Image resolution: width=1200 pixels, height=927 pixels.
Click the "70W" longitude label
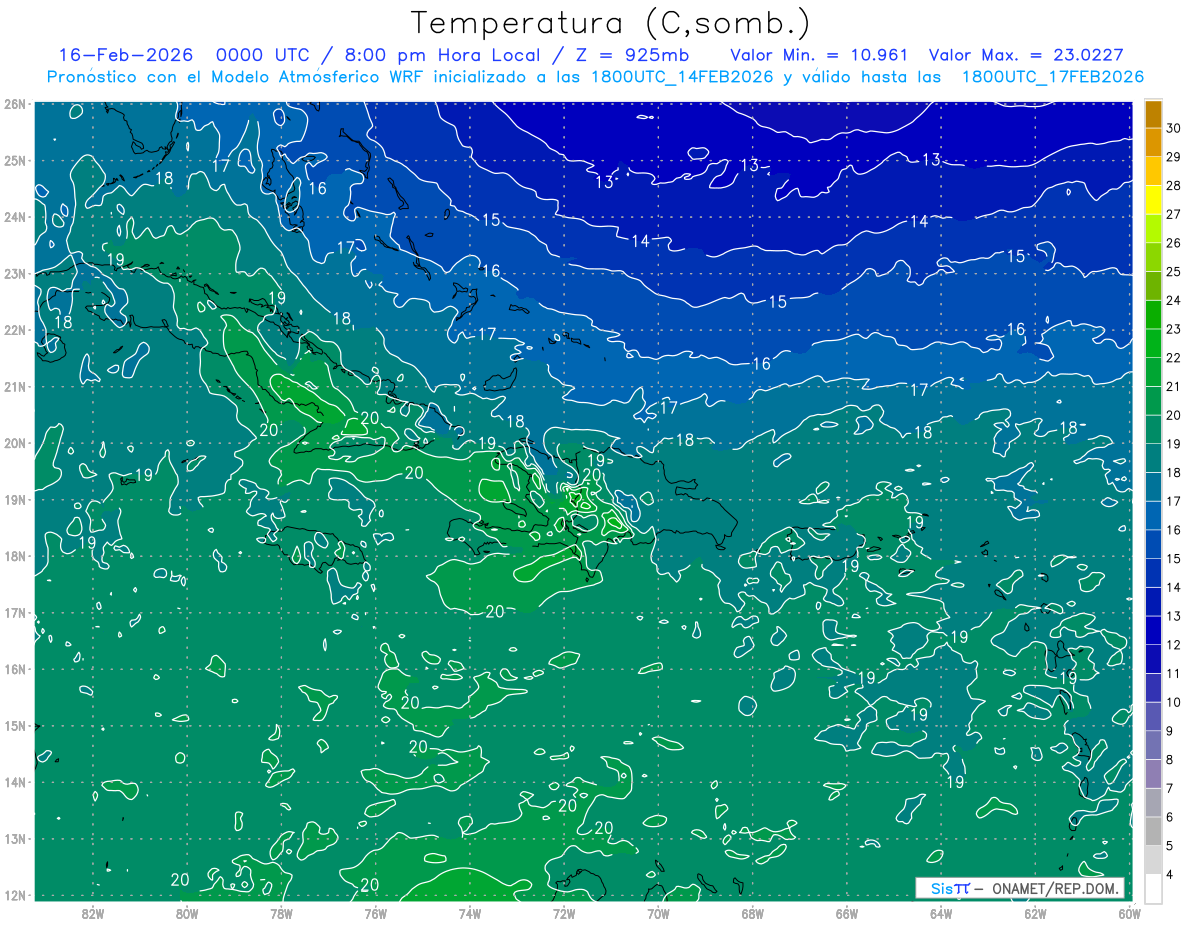[x=658, y=913]
